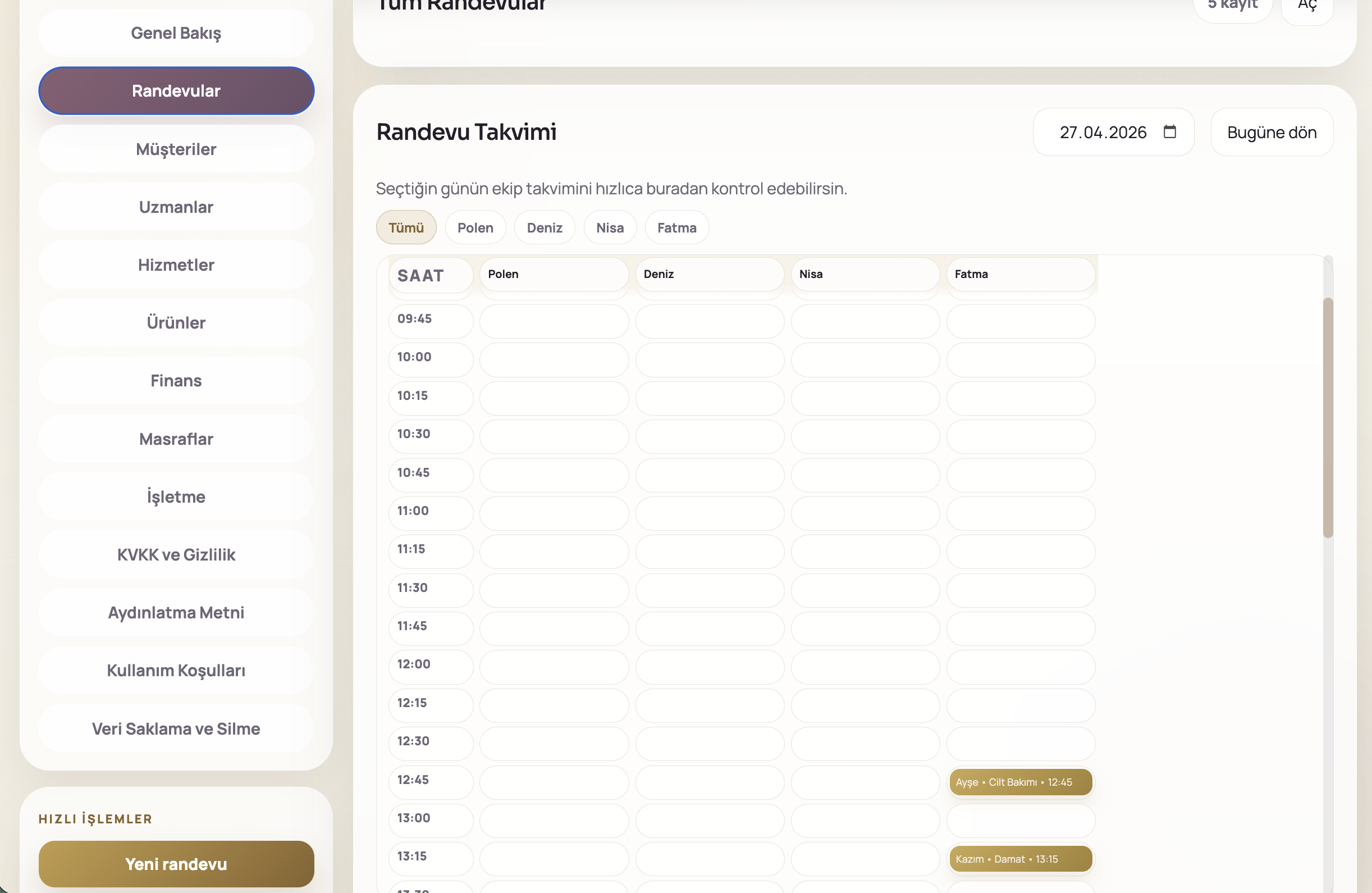Open Kullanım Koşulları page
Image resolution: width=1372 pixels, height=893 pixels.
click(x=176, y=671)
